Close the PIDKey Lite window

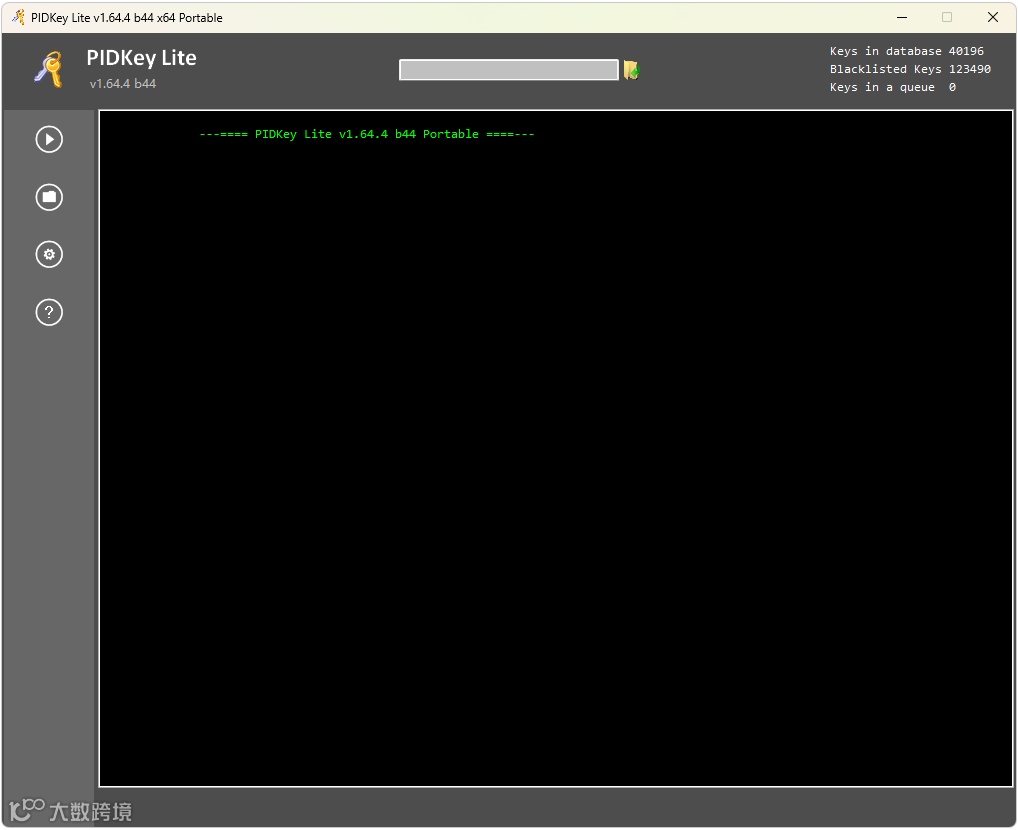tap(993, 18)
